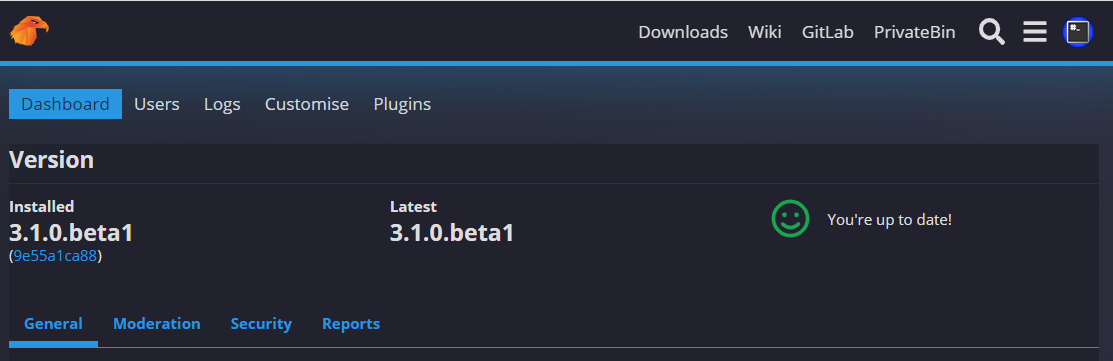Select the Dashboard admin tab
1113x361 pixels.
click(65, 104)
